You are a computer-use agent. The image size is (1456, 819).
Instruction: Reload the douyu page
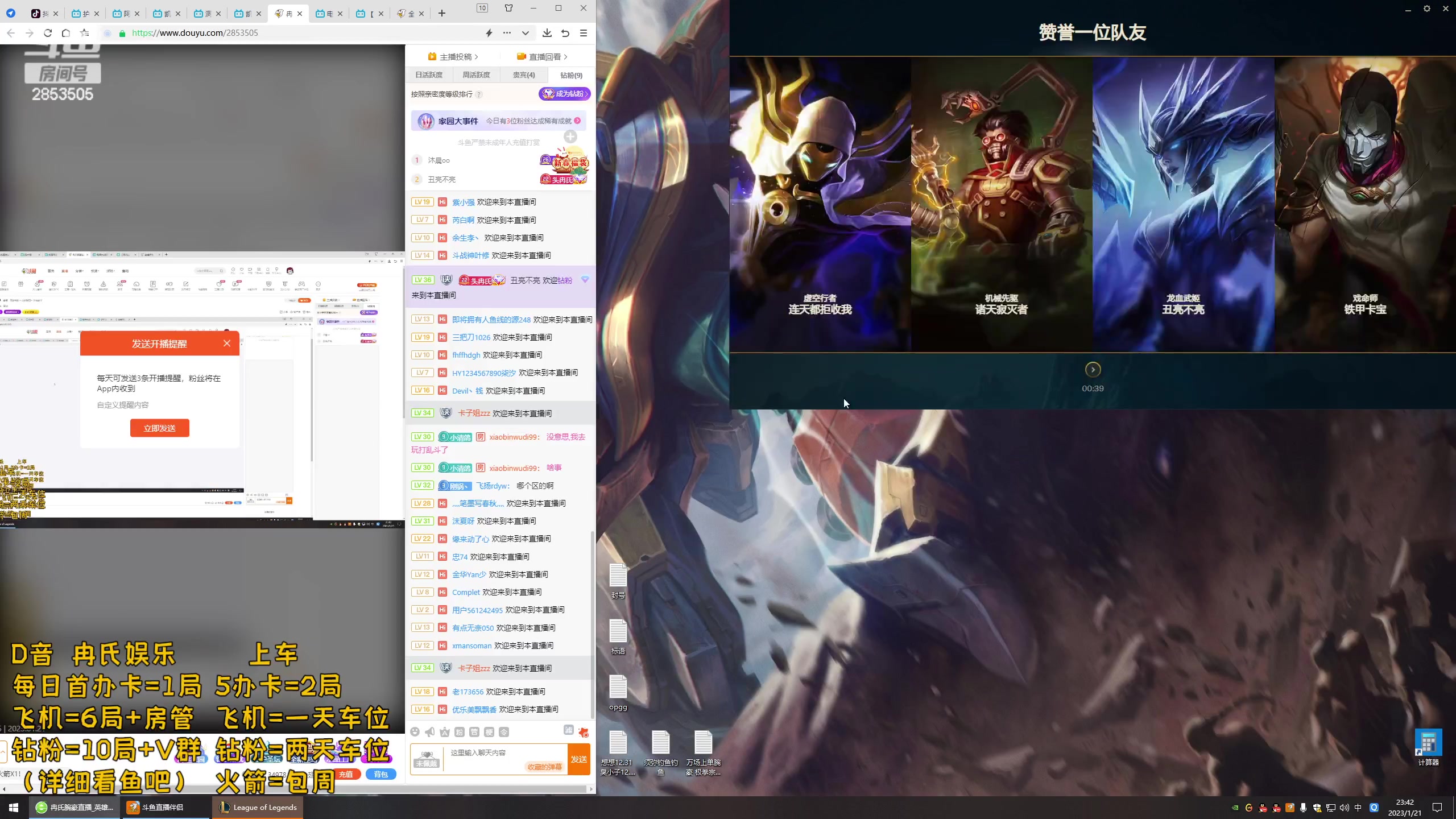point(48,33)
